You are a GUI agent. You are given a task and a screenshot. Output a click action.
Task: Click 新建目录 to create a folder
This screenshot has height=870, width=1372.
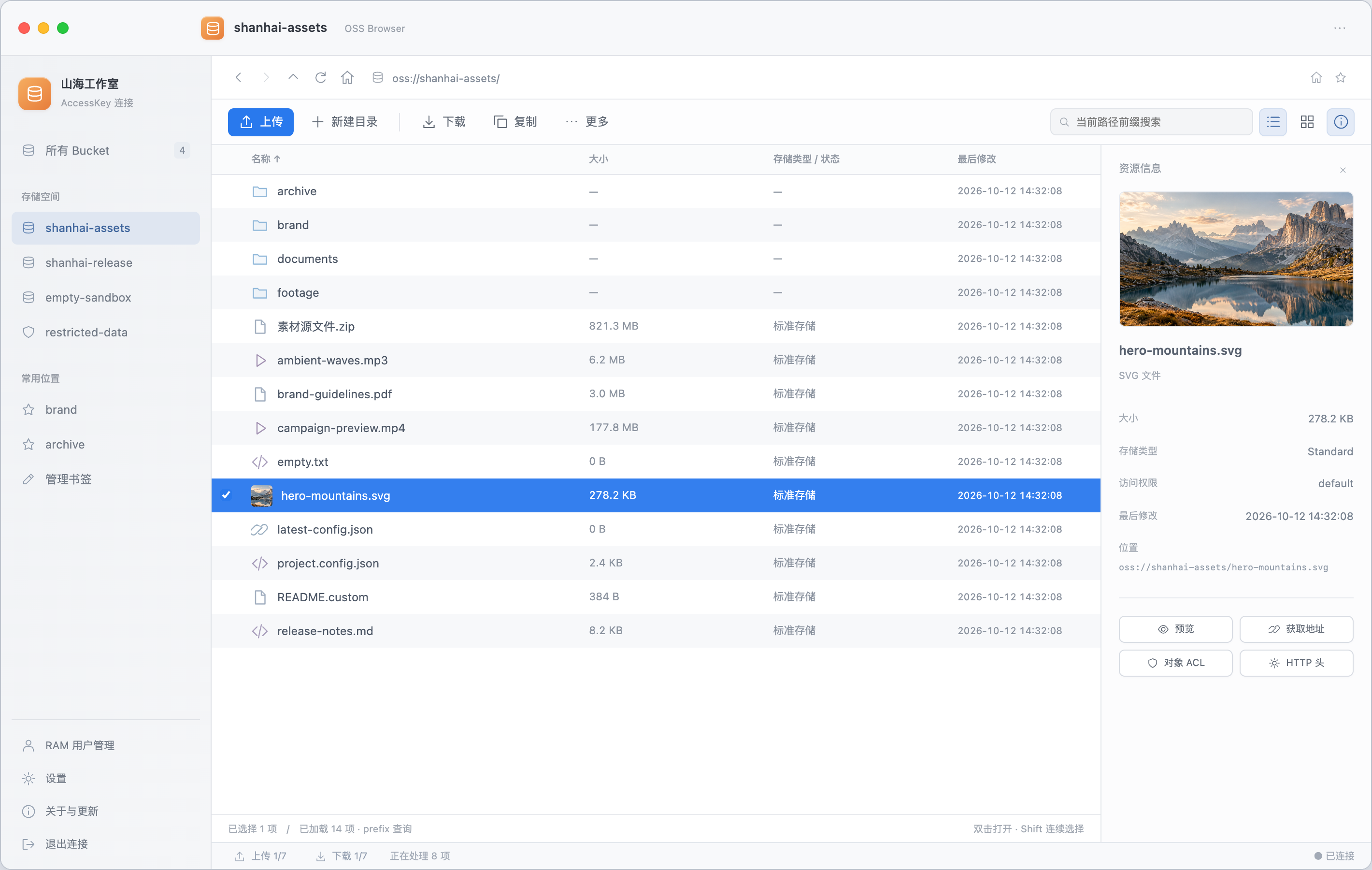(345, 122)
